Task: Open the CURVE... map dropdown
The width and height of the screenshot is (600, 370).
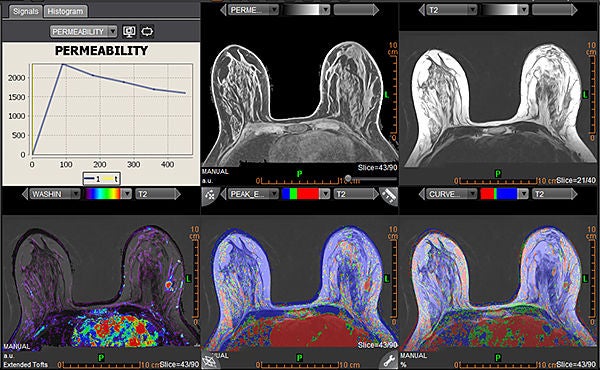Action: 452,194
